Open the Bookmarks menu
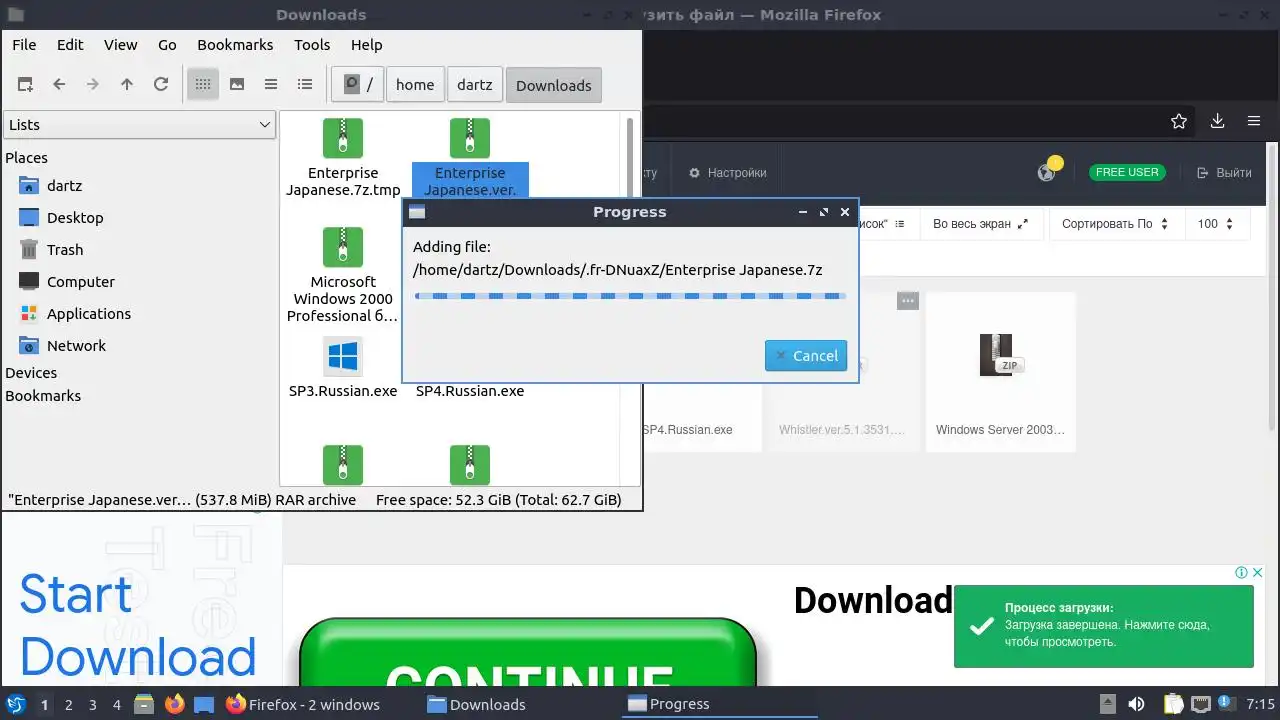The height and width of the screenshot is (720, 1280). tap(235, 44)
